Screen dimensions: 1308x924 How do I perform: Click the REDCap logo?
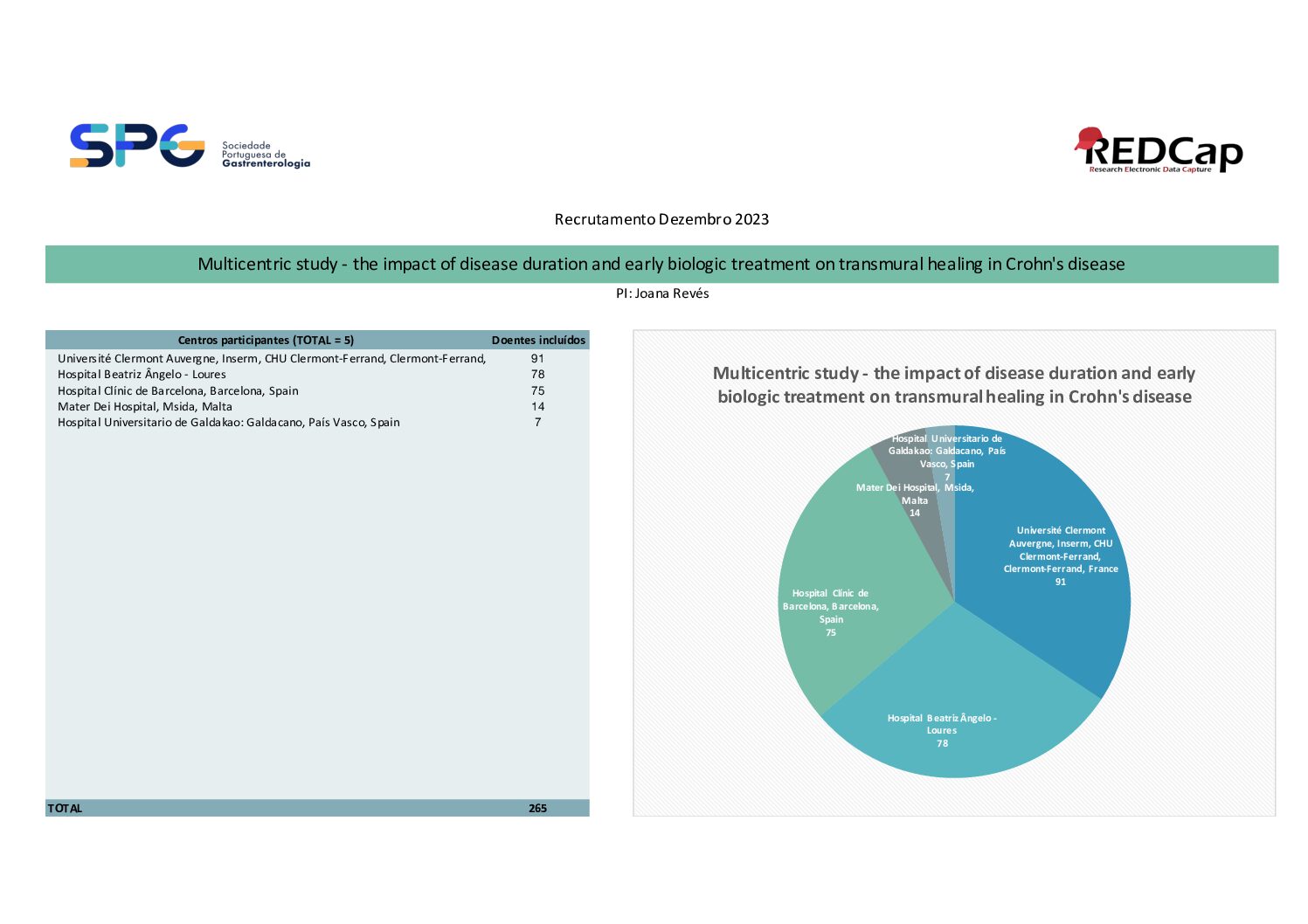pyautogui.click(x=1159, y=150)
